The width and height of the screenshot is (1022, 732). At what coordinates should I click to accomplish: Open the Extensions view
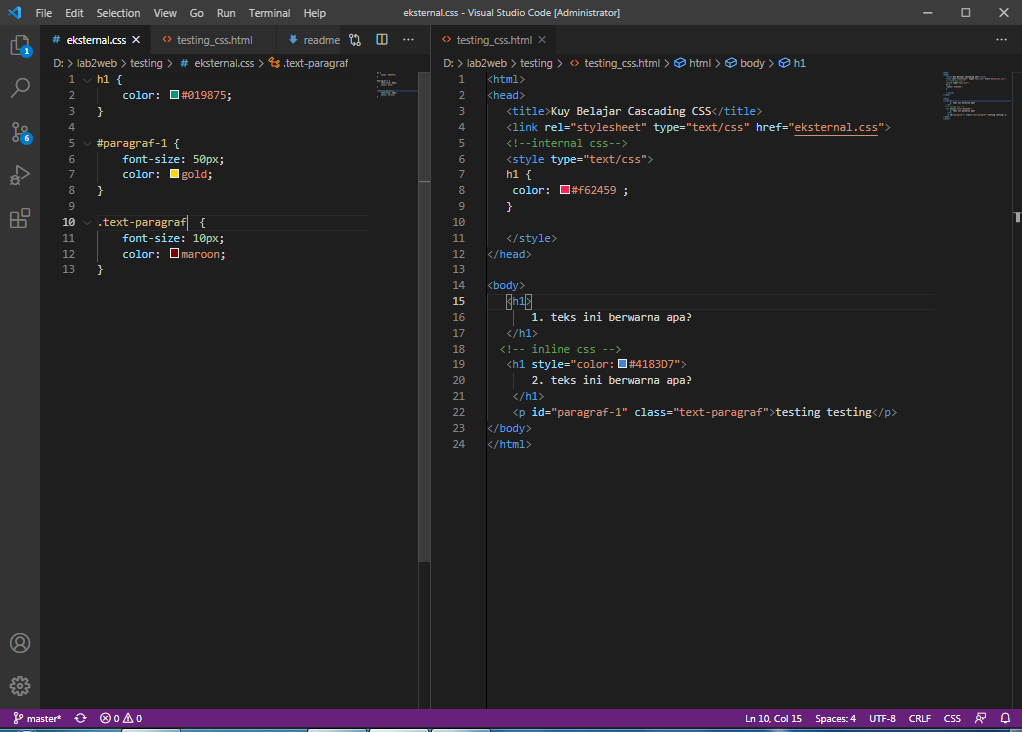[x=20, y=218]
